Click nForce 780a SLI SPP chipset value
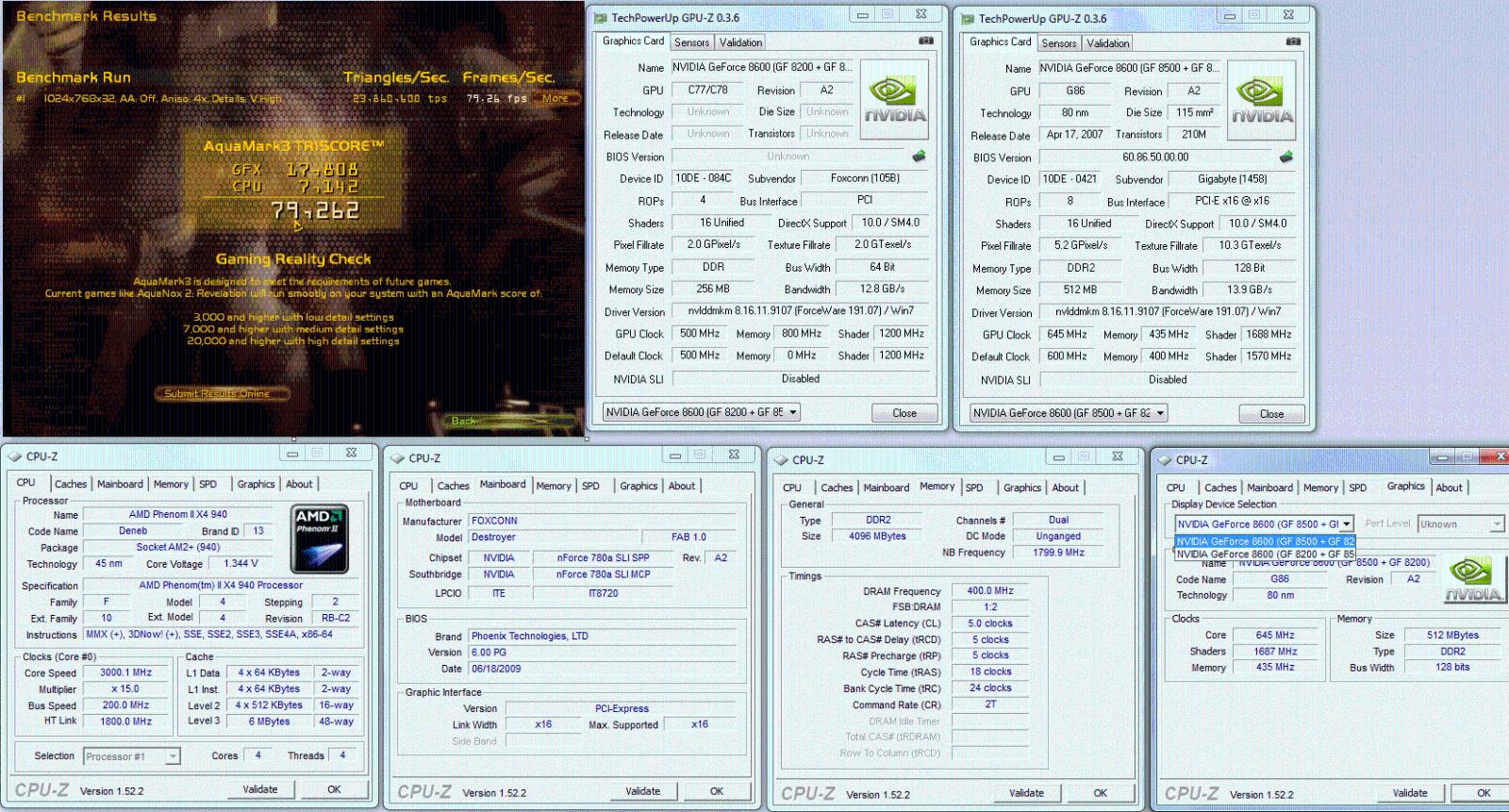This screenshot has width=1509, height=812. 603,557
